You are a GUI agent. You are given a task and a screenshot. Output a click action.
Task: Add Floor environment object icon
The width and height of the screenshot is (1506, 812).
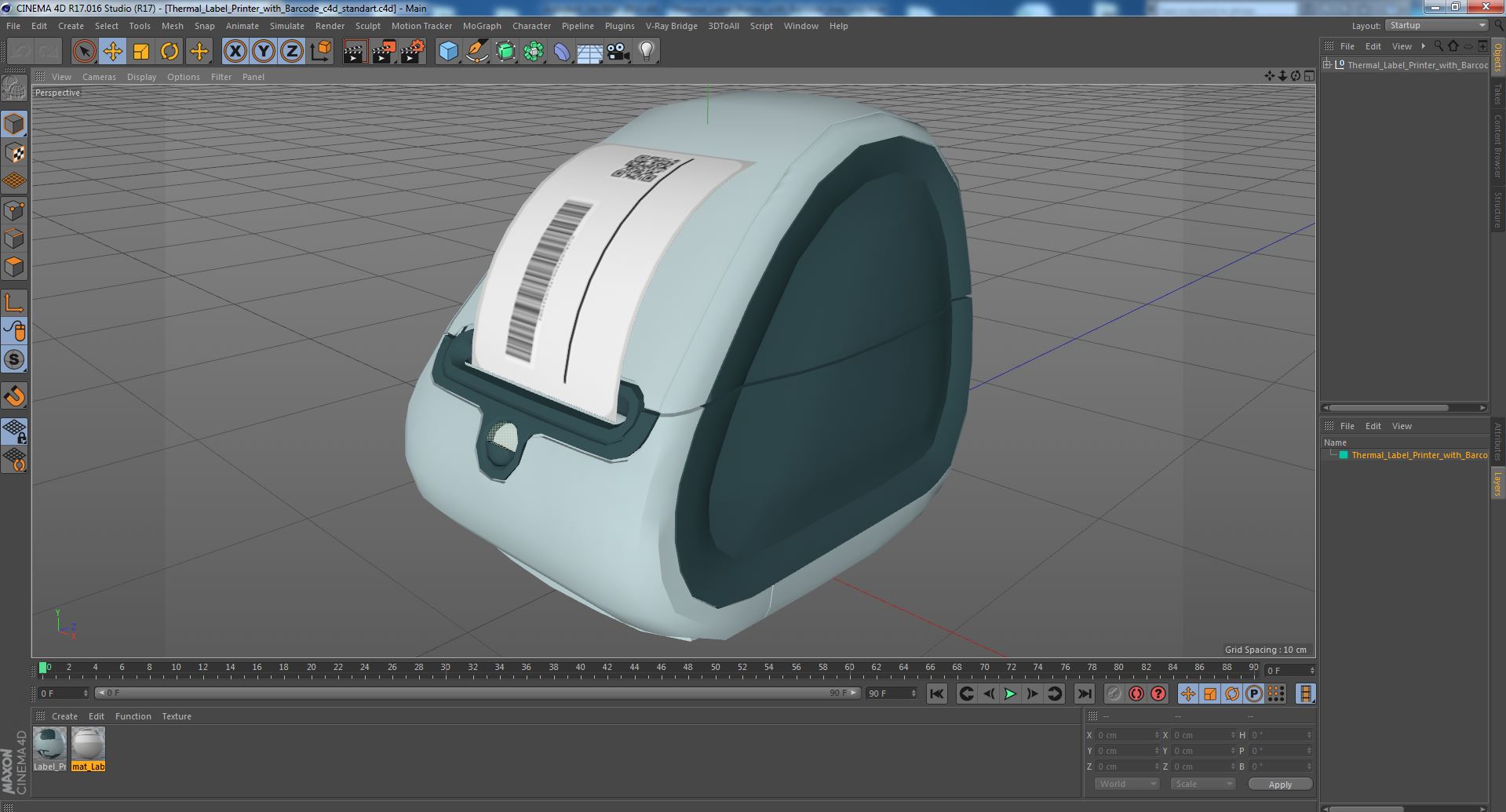589,52
